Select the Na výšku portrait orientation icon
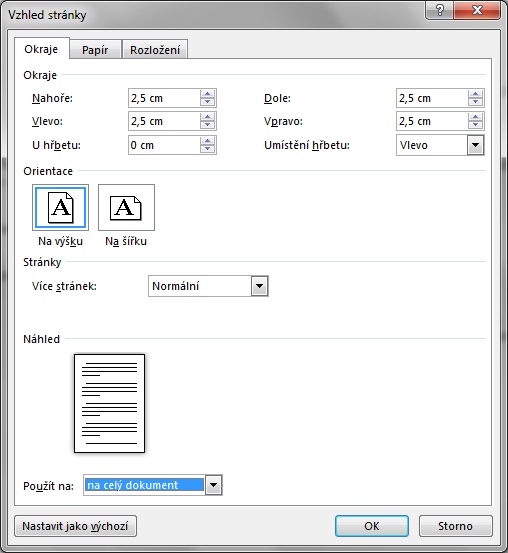The width and height of the screenshot is (508, 553). pos(60,208)
